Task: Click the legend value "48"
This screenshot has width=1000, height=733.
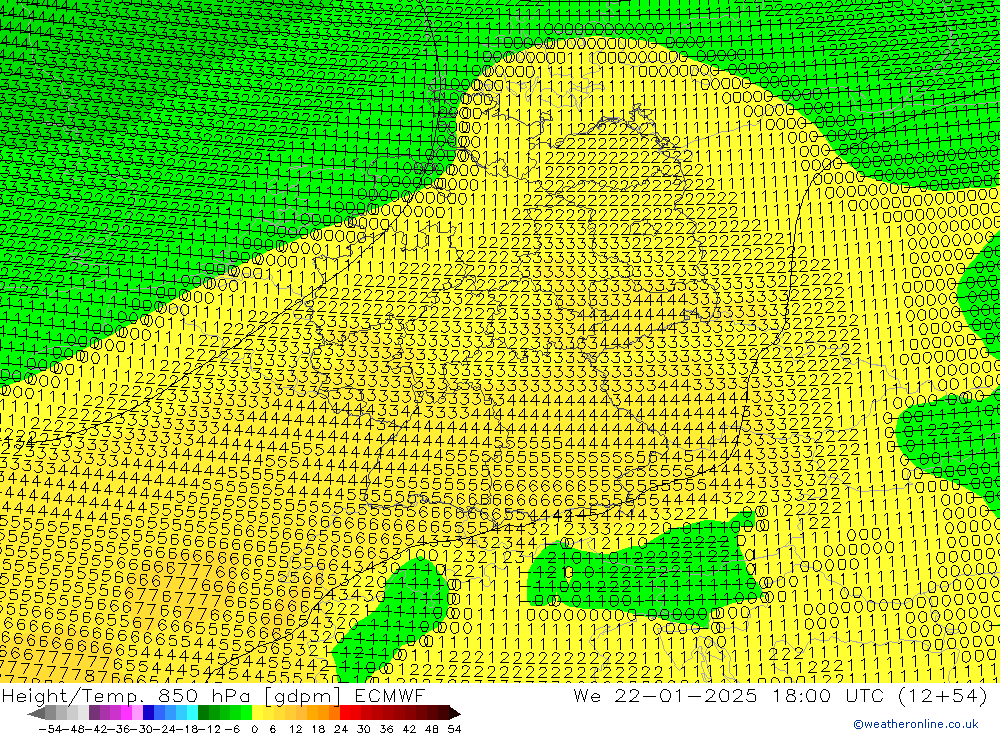Action: pyautogui.click(x=432, y=729)
